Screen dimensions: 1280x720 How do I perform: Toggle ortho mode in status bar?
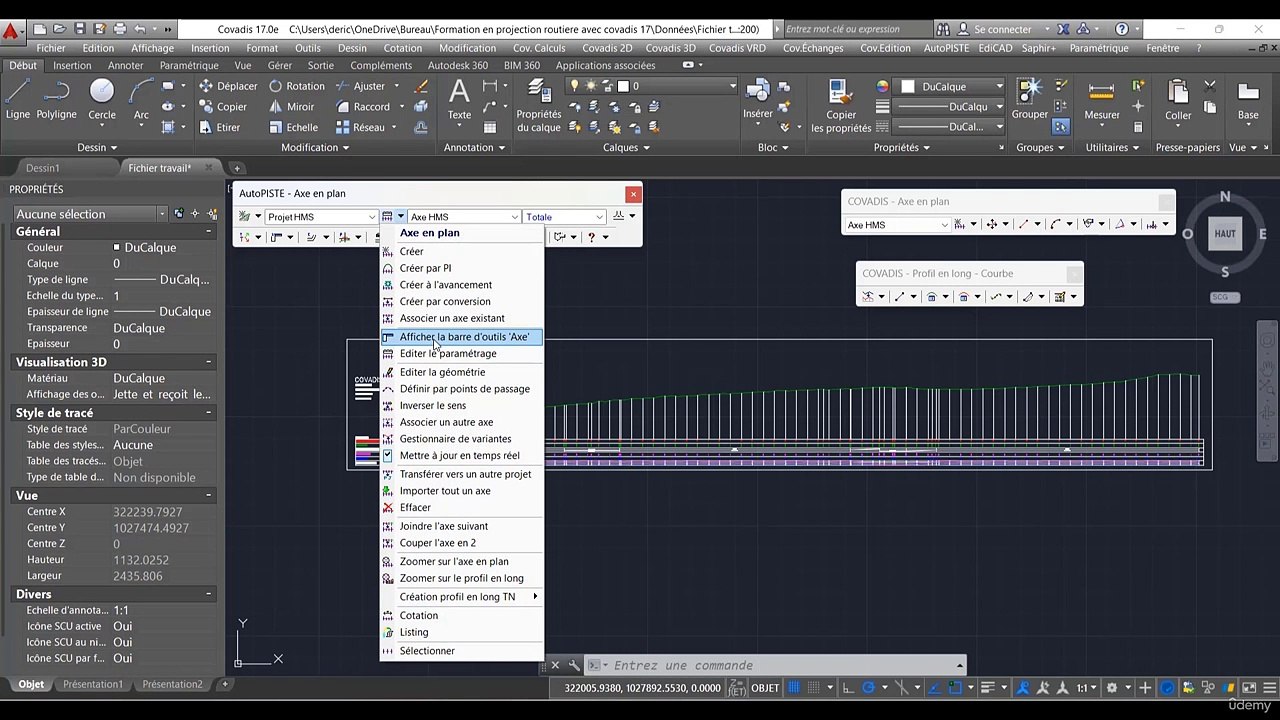(848, 688)
